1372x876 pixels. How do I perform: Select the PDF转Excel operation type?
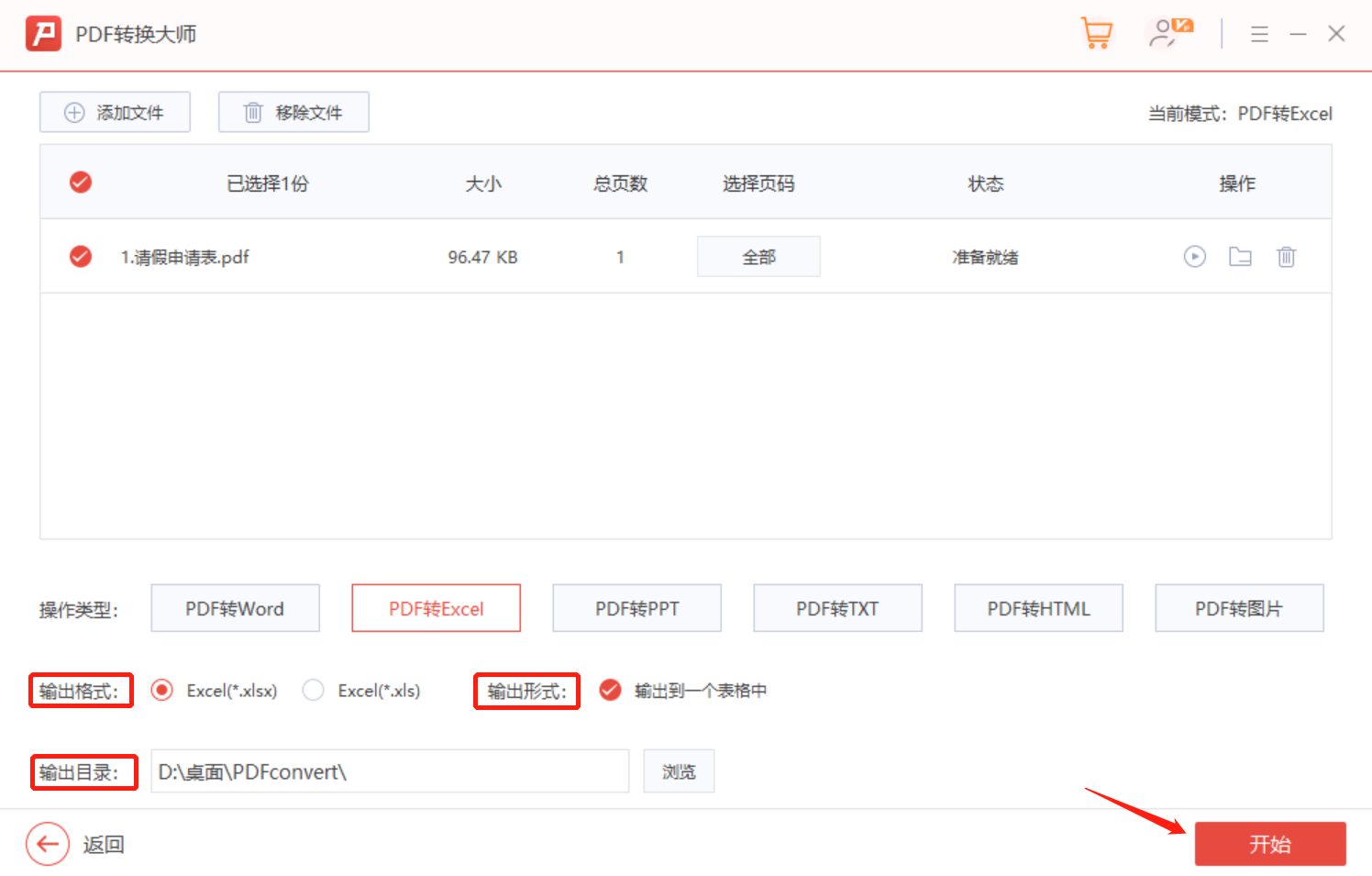click(436, 608)
